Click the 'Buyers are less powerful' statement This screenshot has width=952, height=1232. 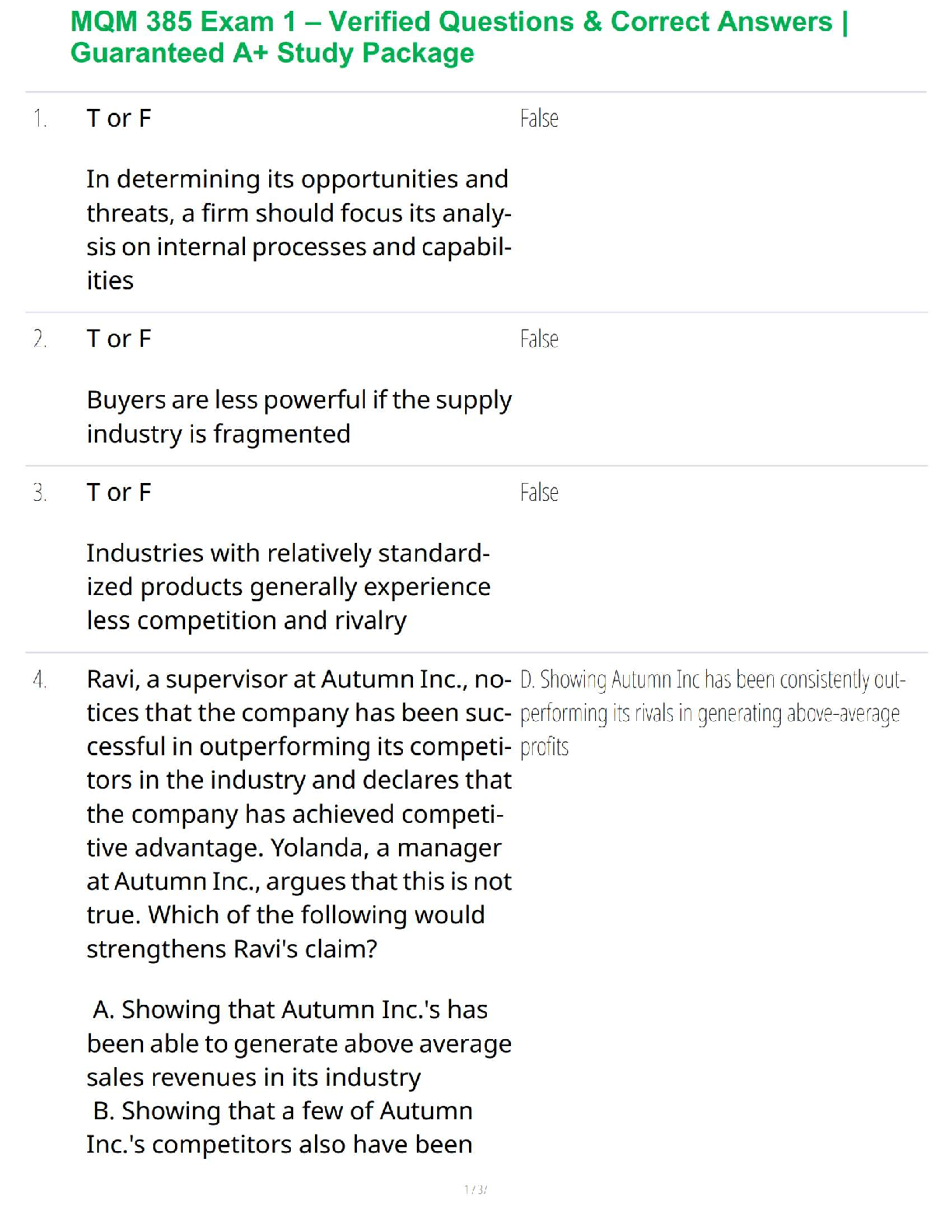click(x=298, y=416)
